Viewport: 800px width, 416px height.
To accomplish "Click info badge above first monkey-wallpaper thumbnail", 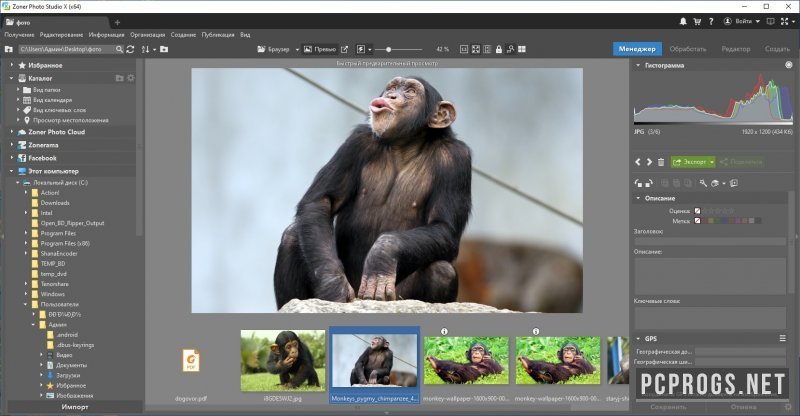I will point(444,331).
